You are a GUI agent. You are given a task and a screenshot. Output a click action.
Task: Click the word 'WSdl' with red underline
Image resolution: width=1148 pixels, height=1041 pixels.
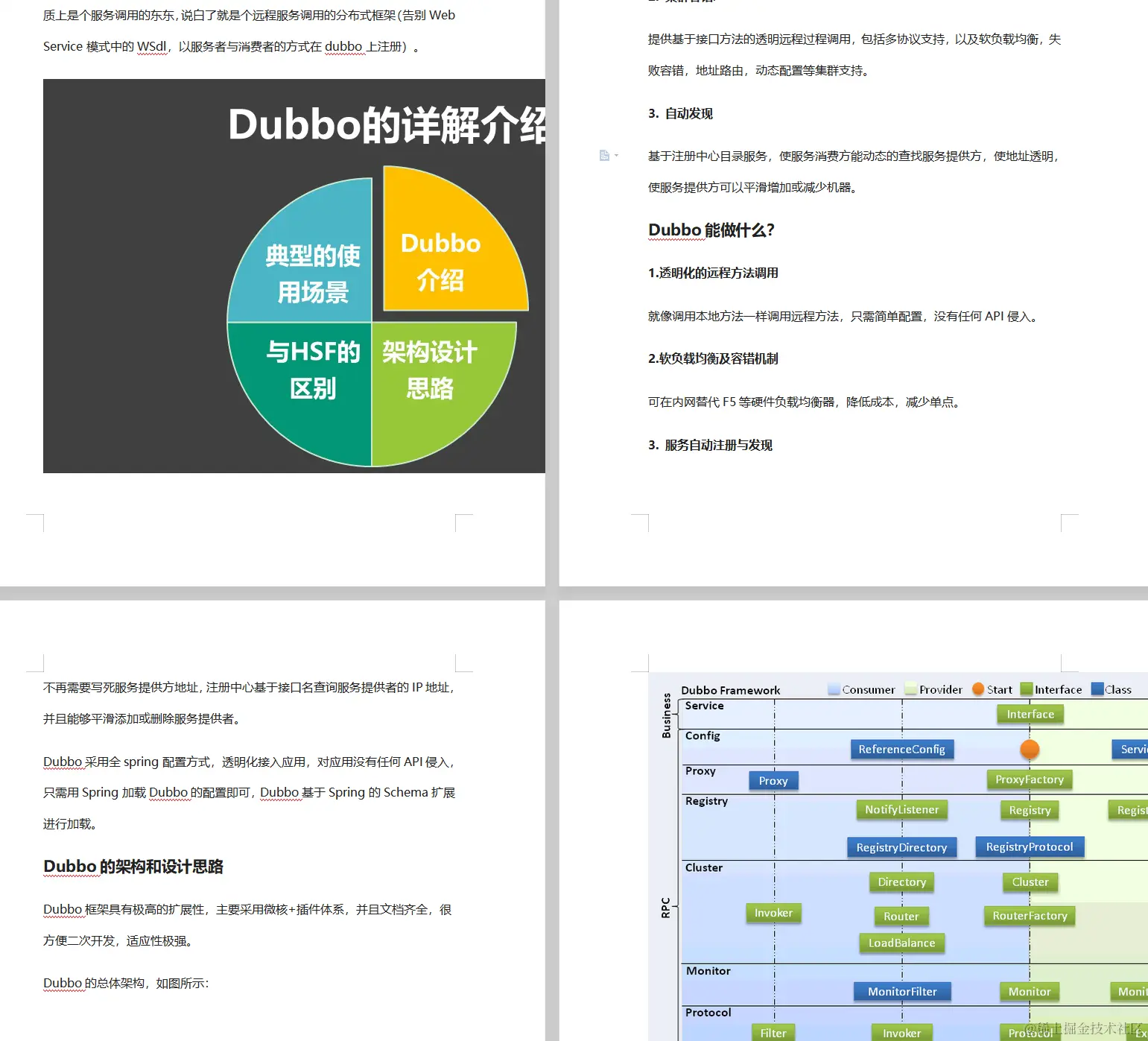pyautogui.click(x=152, y=46)
